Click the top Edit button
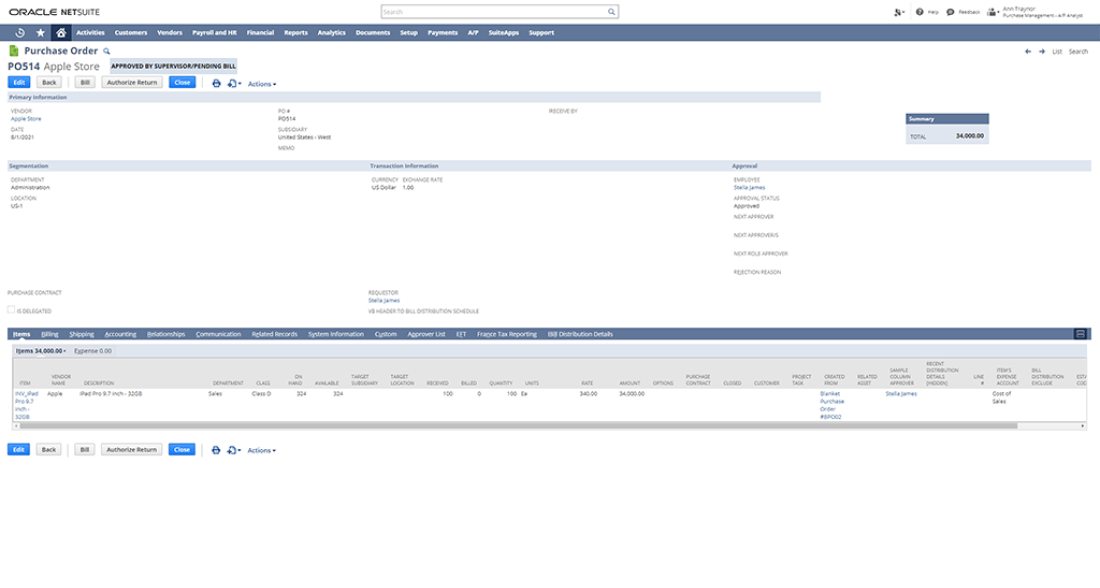1100x588 pixels. coord(19,83)
